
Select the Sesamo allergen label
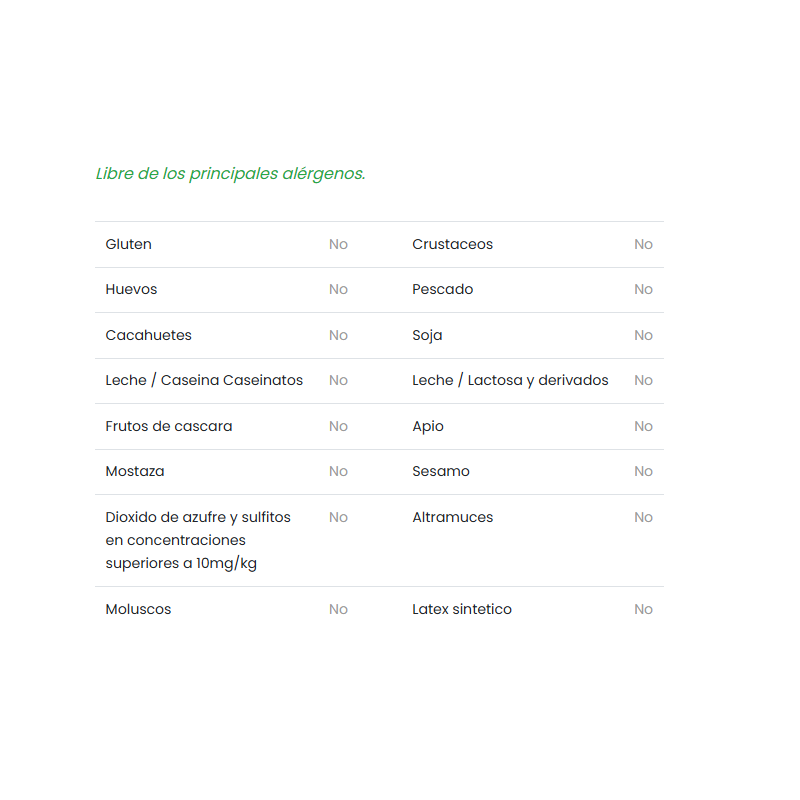point(441,471)
